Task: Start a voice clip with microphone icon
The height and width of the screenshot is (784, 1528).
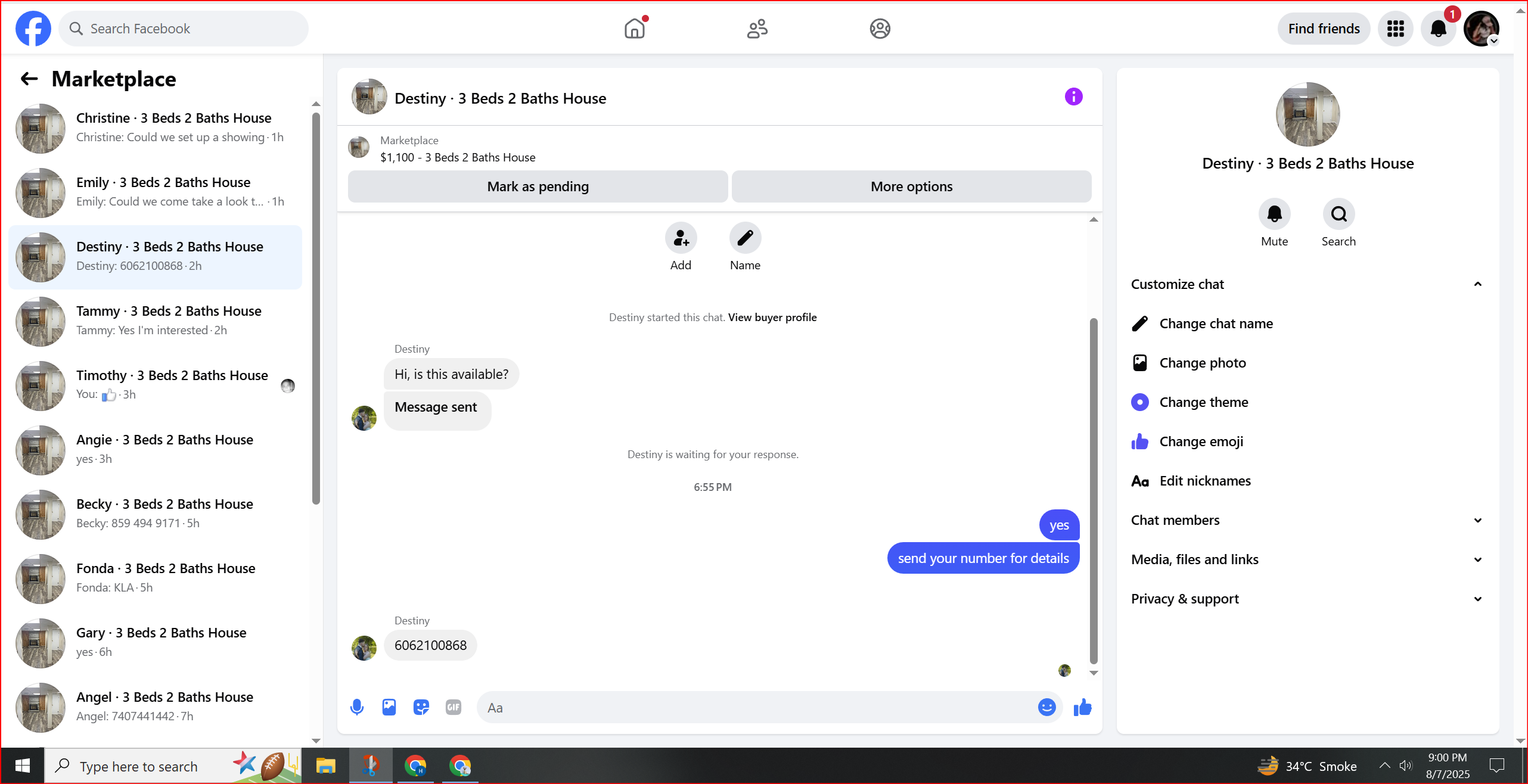Action: click(x=357, y=707)
